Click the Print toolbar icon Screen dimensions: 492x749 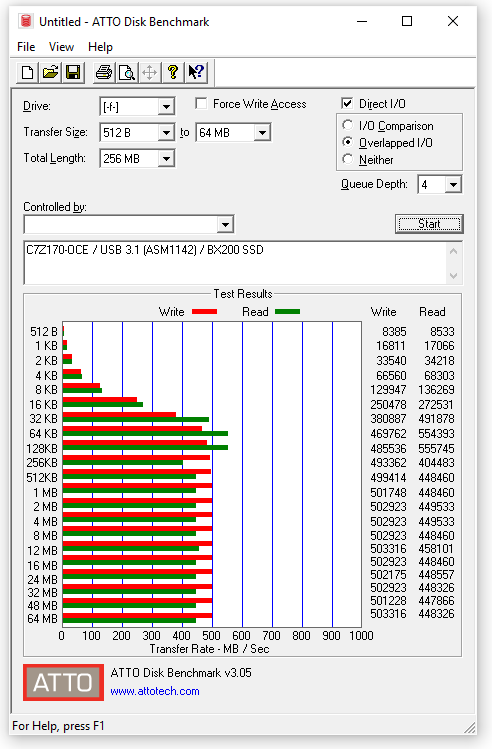104,73
